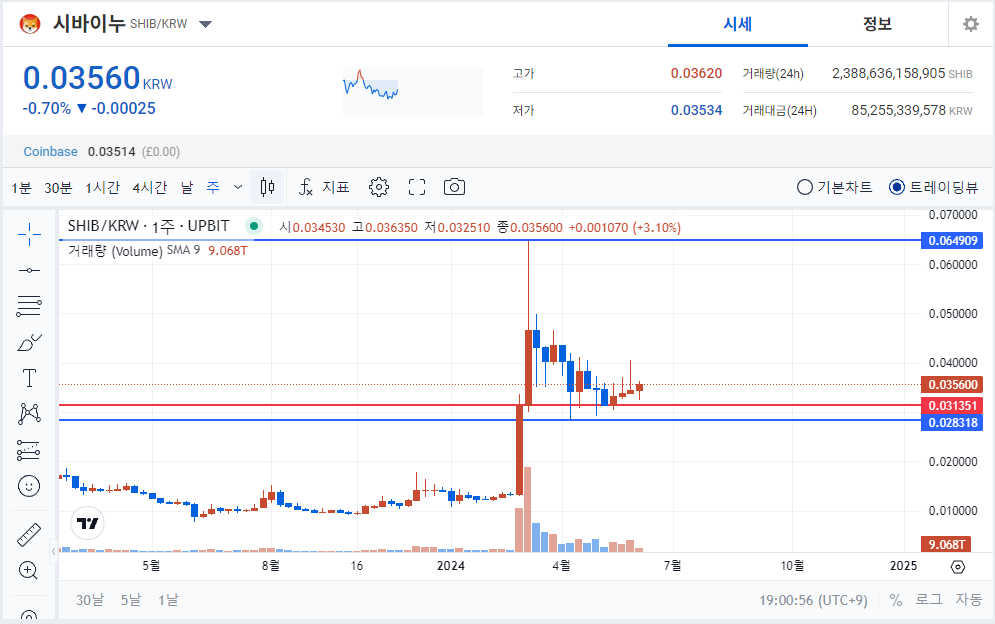Viewport: 995px width, 624px height.
Task: Click the TradingView logo on chart
Action: 87,523
